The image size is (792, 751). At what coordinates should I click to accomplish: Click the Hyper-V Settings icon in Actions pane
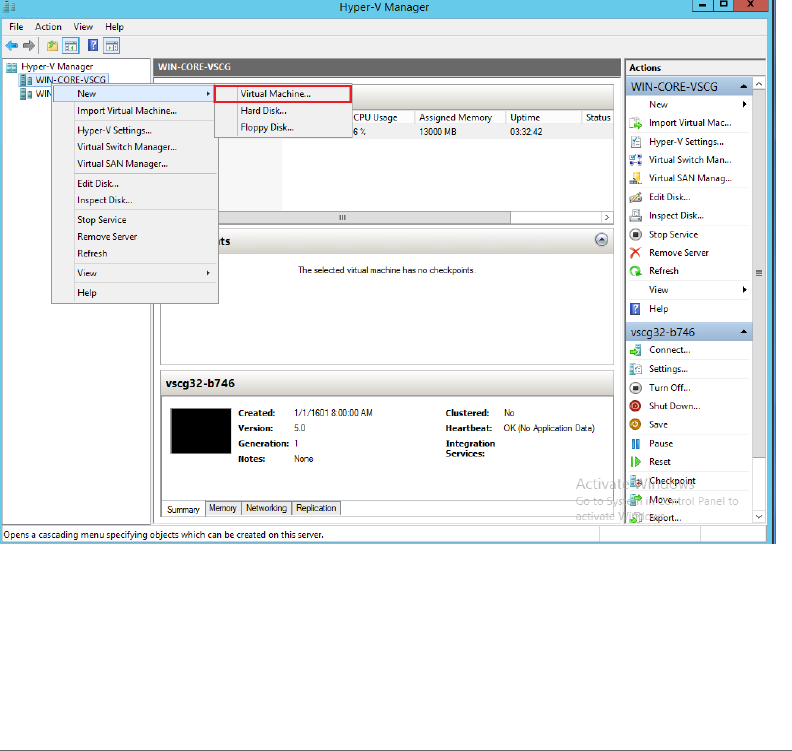(x=635, y=141)
